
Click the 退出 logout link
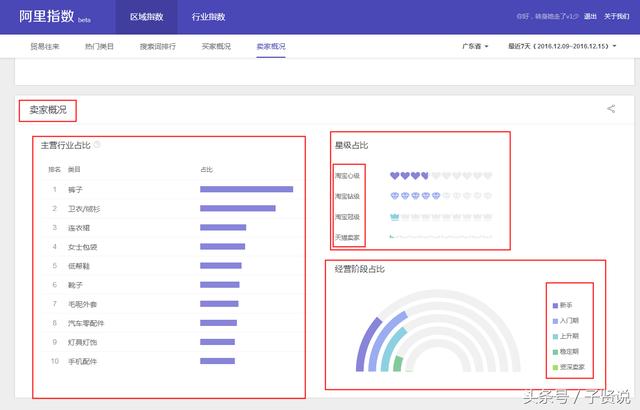point(590,17)
